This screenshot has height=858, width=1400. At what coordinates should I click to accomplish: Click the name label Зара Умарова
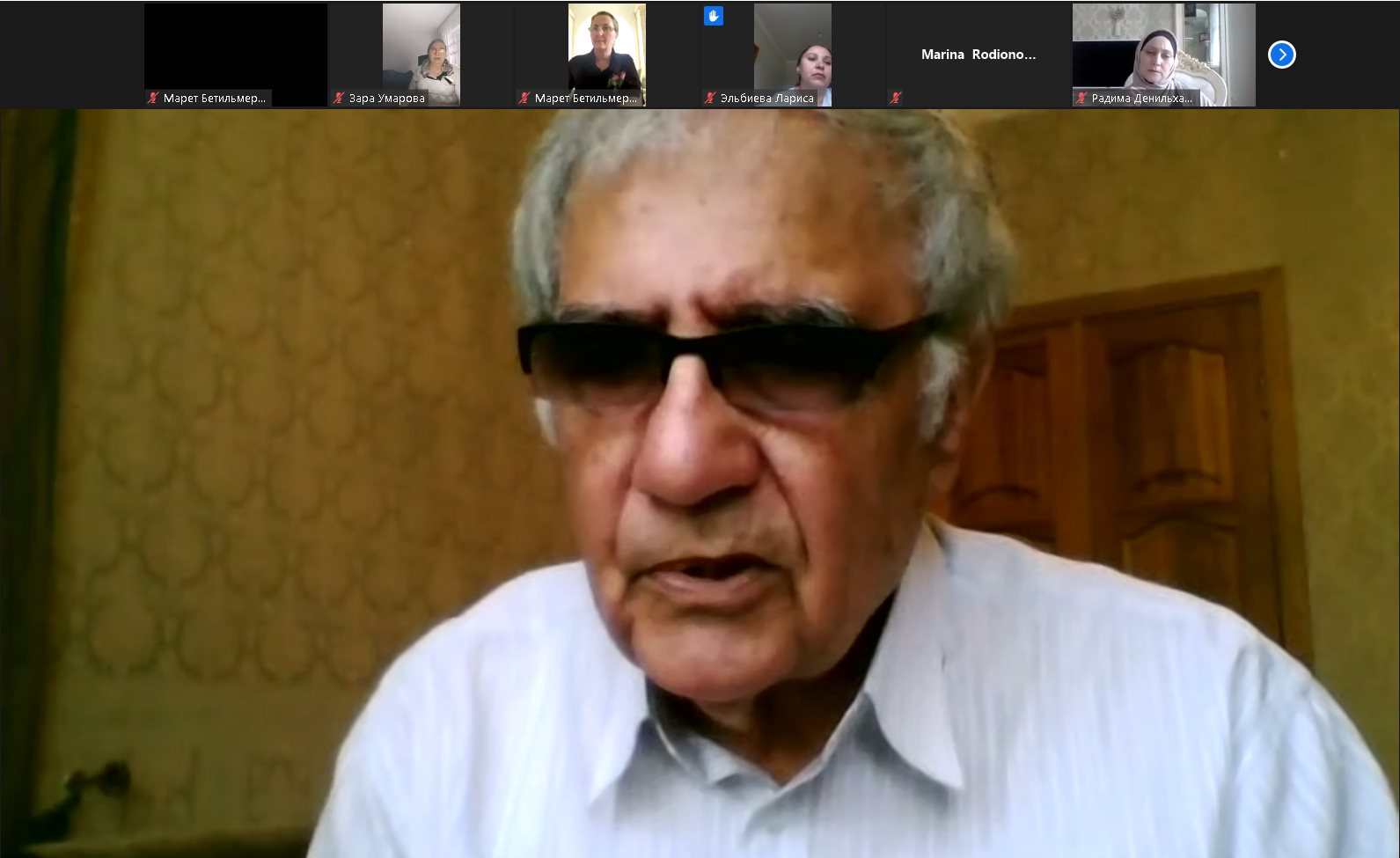click(x=386, y=98)
